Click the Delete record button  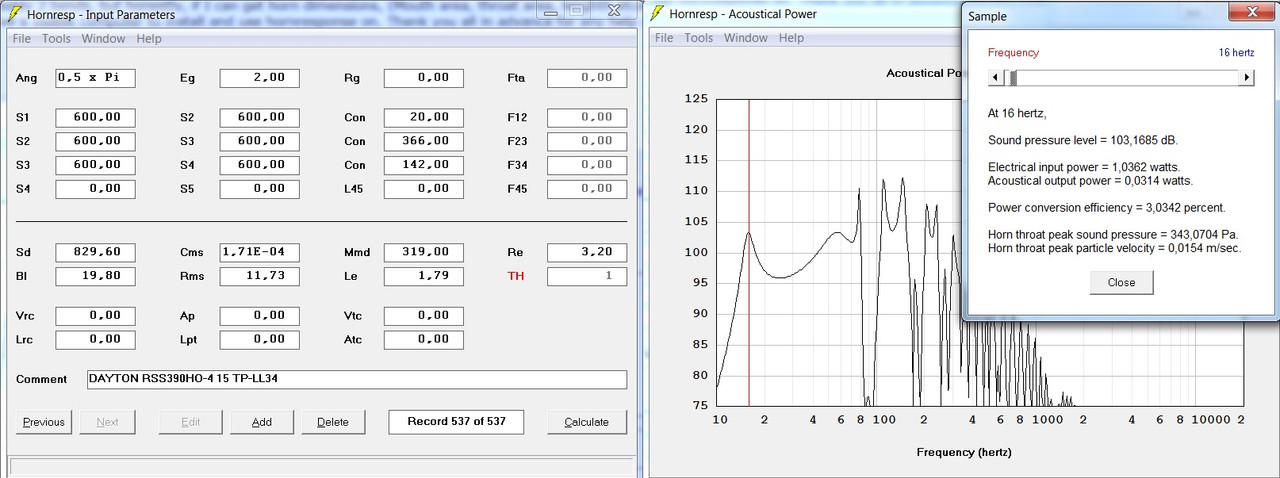333,422
